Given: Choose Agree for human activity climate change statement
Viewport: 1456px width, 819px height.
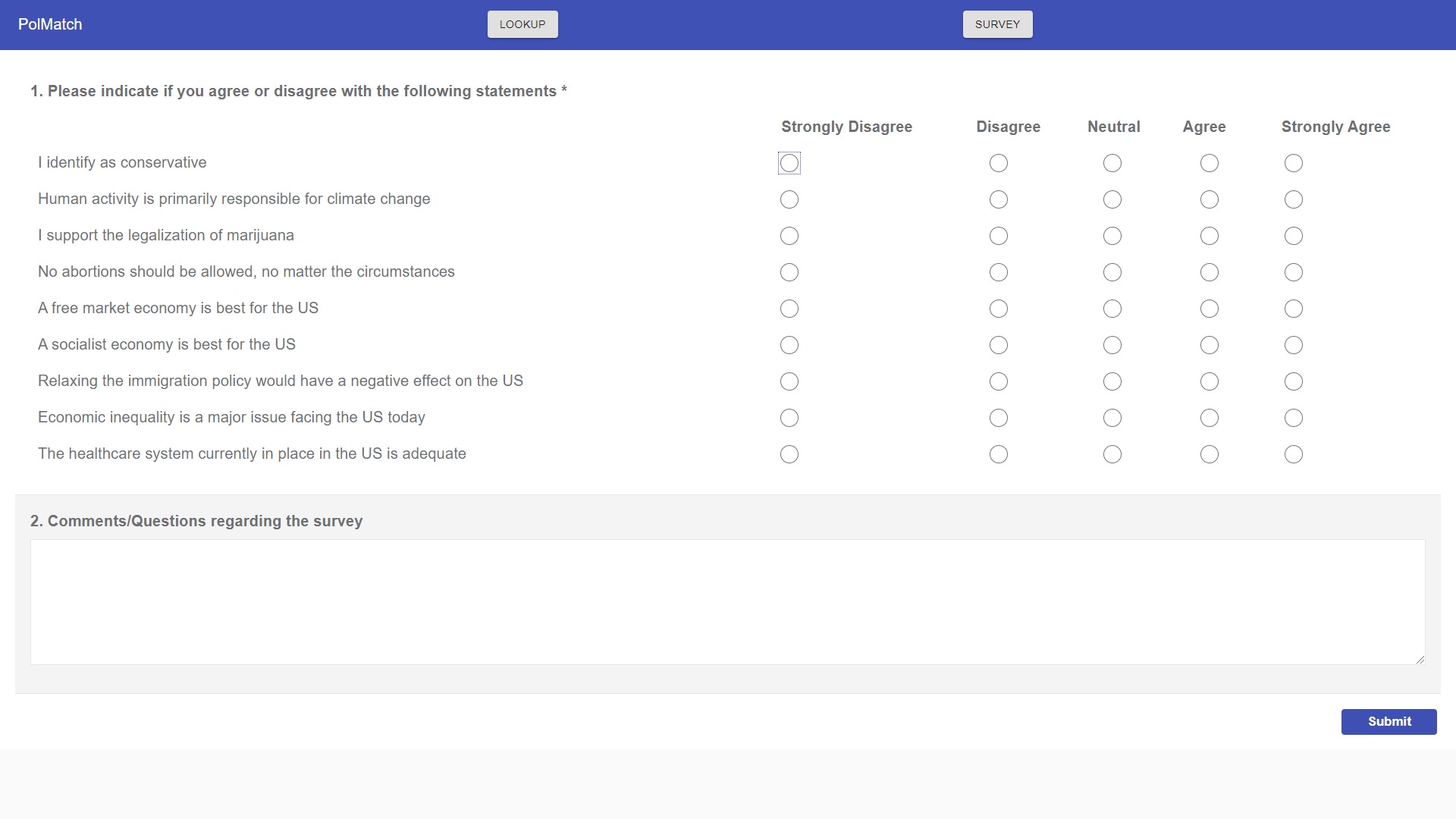Looking at the screenshot, I should click(1209, 199).
